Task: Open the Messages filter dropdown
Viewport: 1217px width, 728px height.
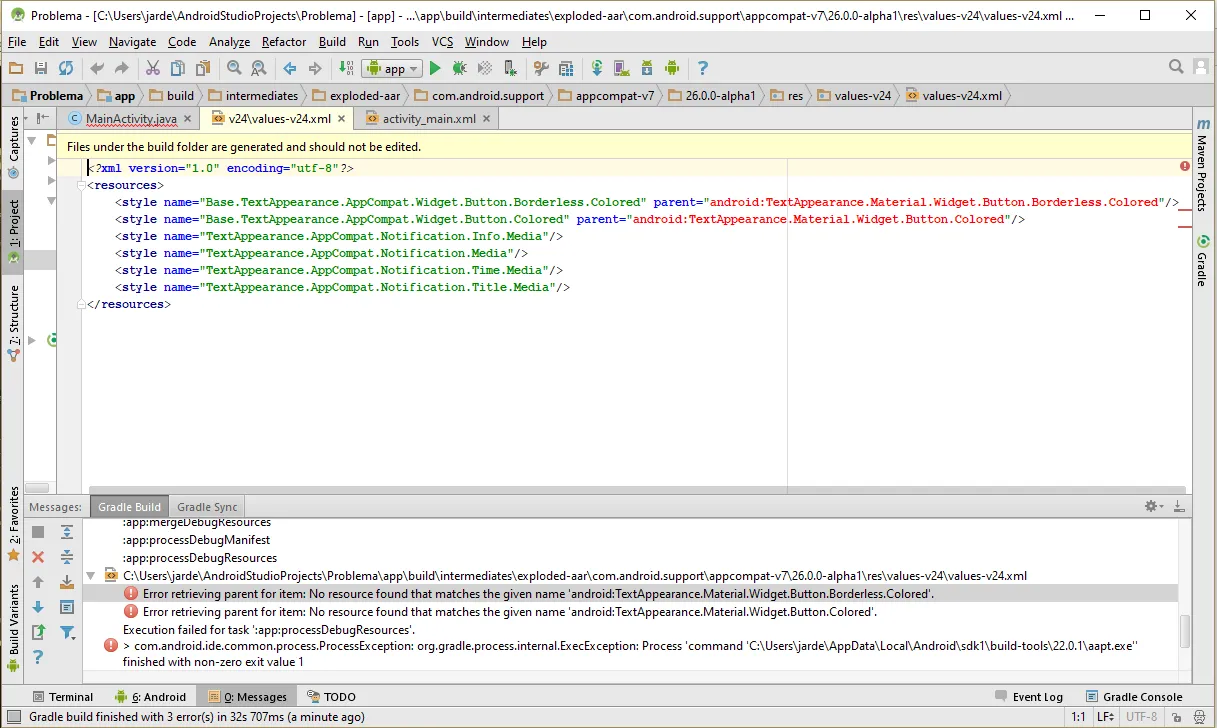Action: [x=67, y=632]
